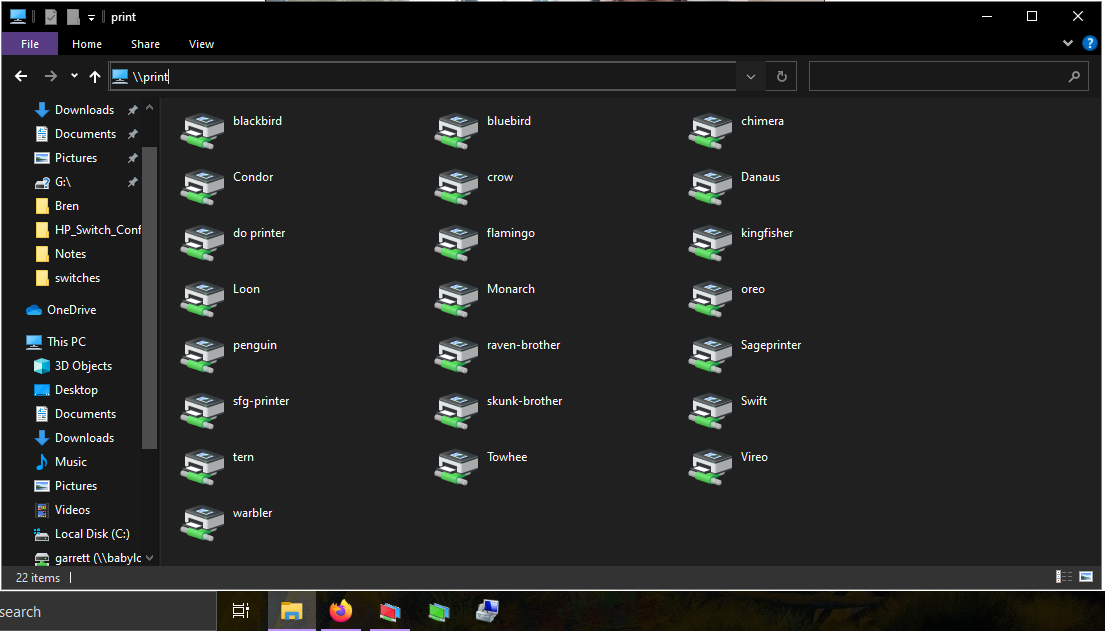Select the tern printer icon
The width and height of the screenshot is (1105, 631).
click(203, 467)
